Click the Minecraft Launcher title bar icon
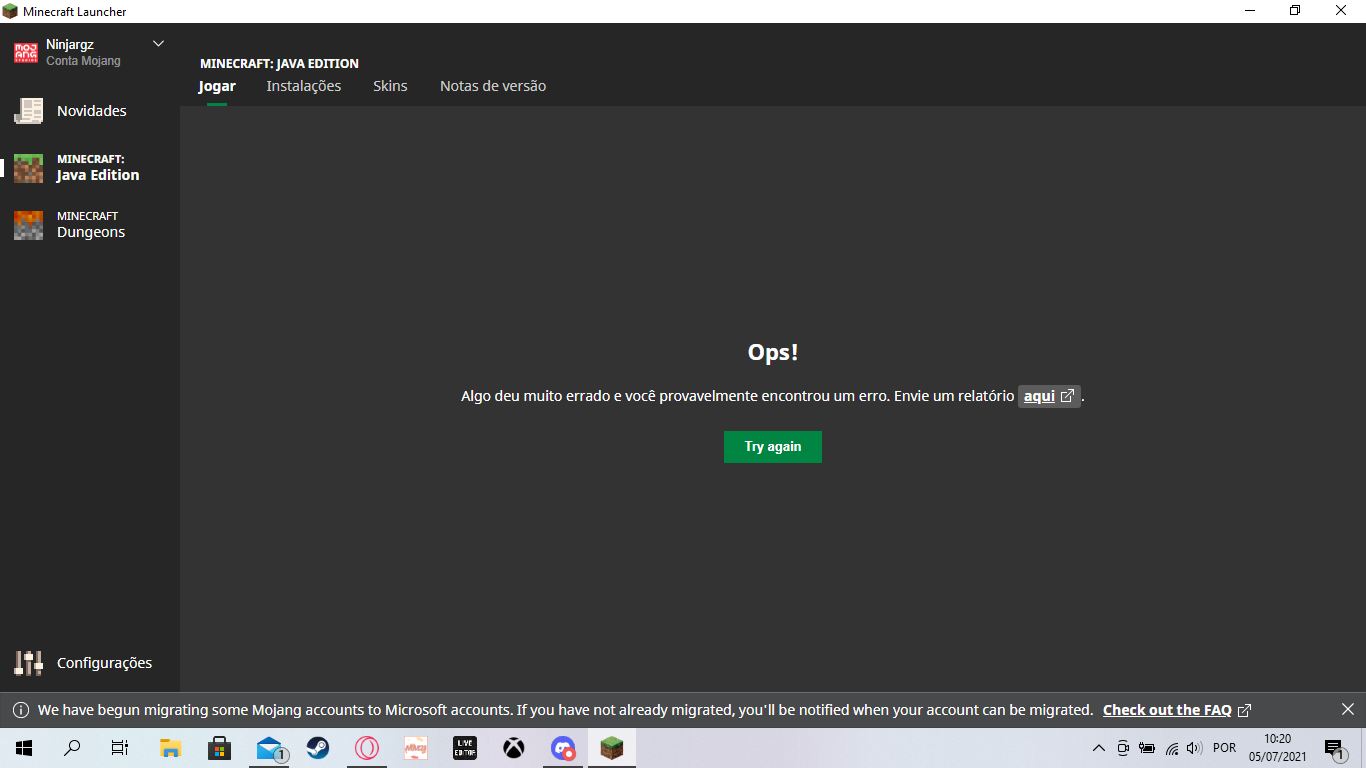The width and height of the screenshot is (1366, 768). [10, 11]
